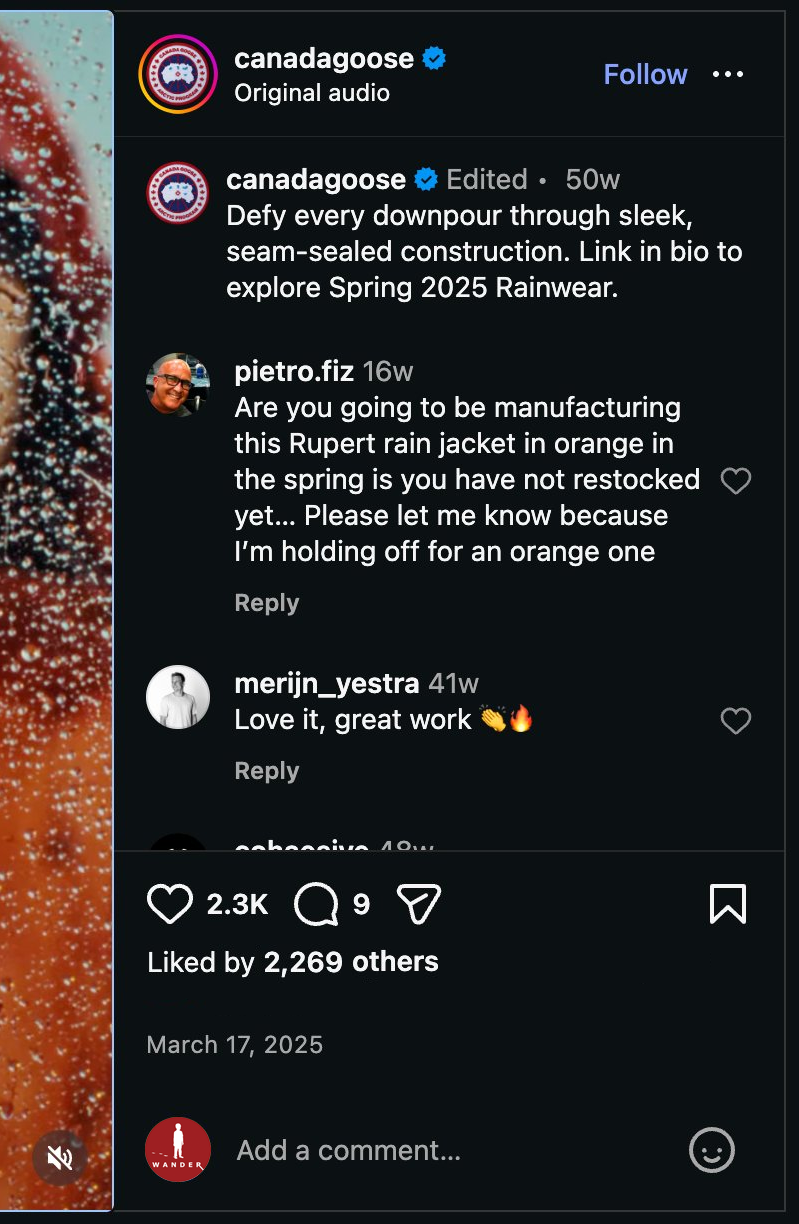Reply to pietro.fiz's comment

[x=267, y=603]
